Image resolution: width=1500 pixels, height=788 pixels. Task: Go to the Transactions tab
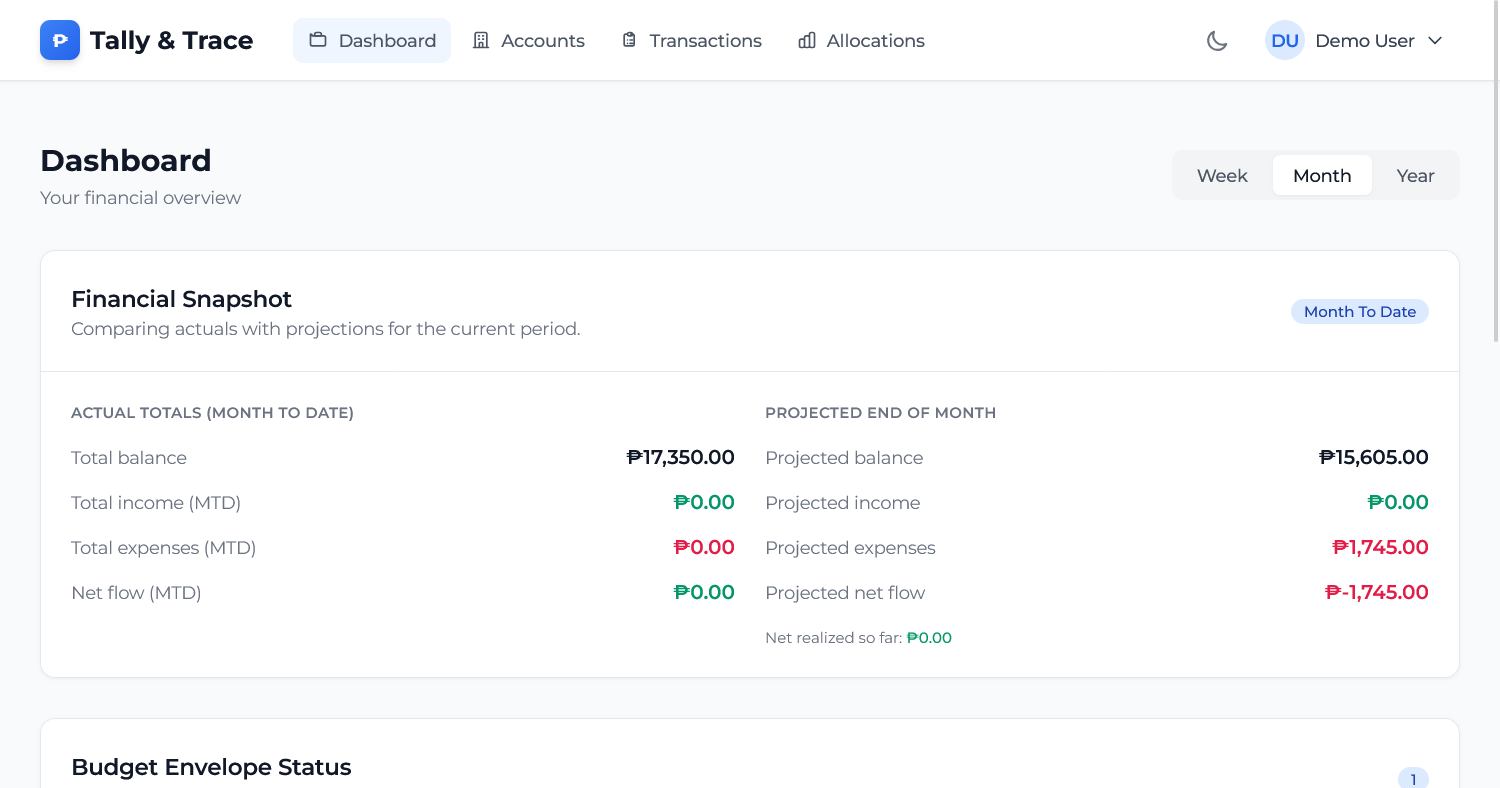point(705,41)
